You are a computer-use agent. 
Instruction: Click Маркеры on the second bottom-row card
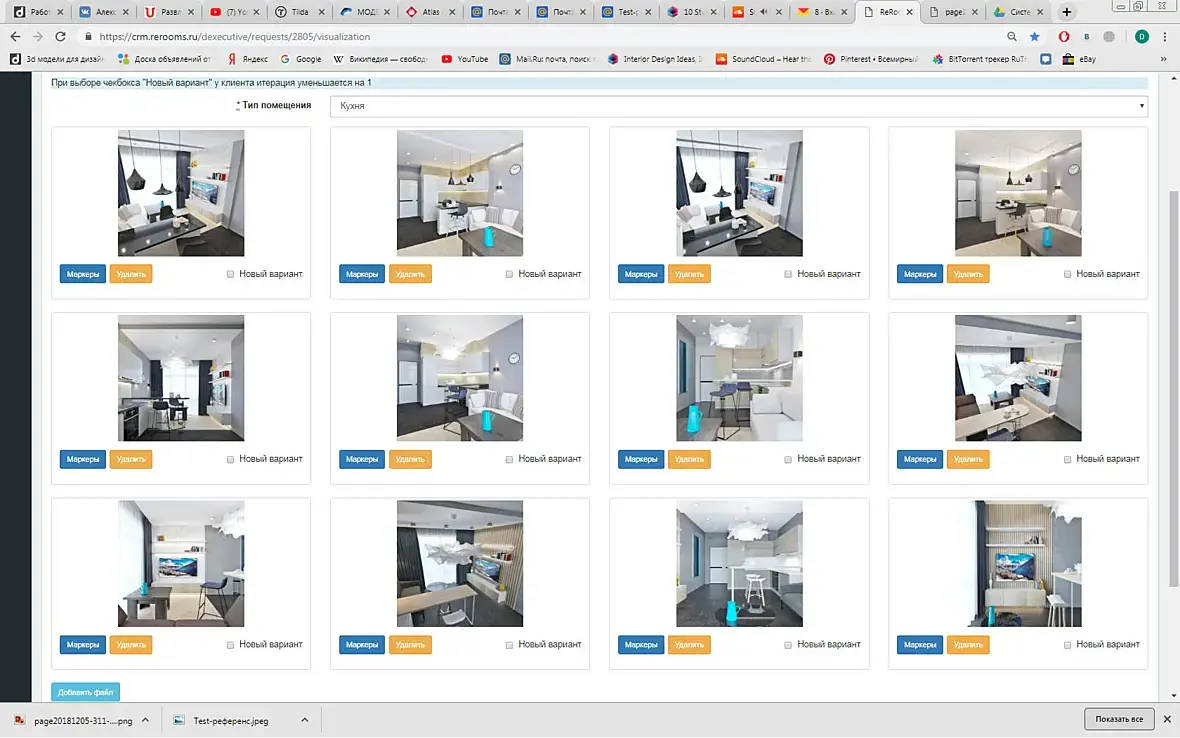[362, 645]
